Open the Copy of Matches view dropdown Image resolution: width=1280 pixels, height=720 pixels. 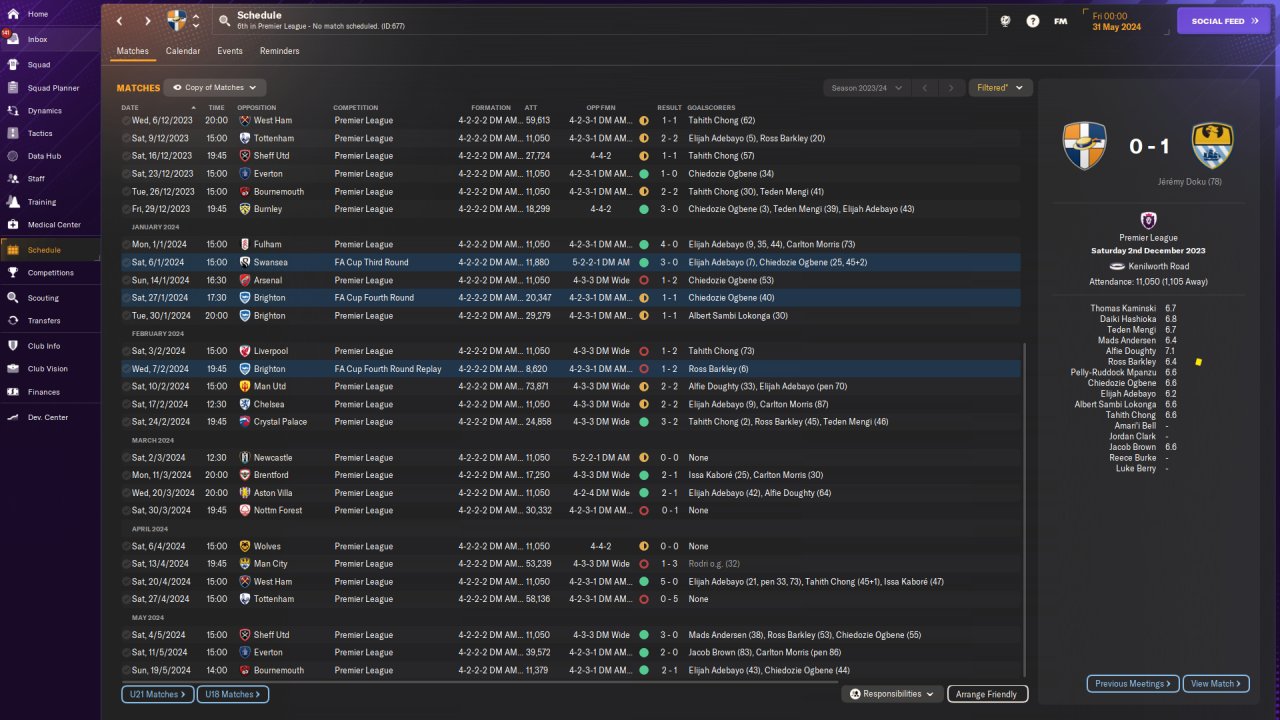215,88
